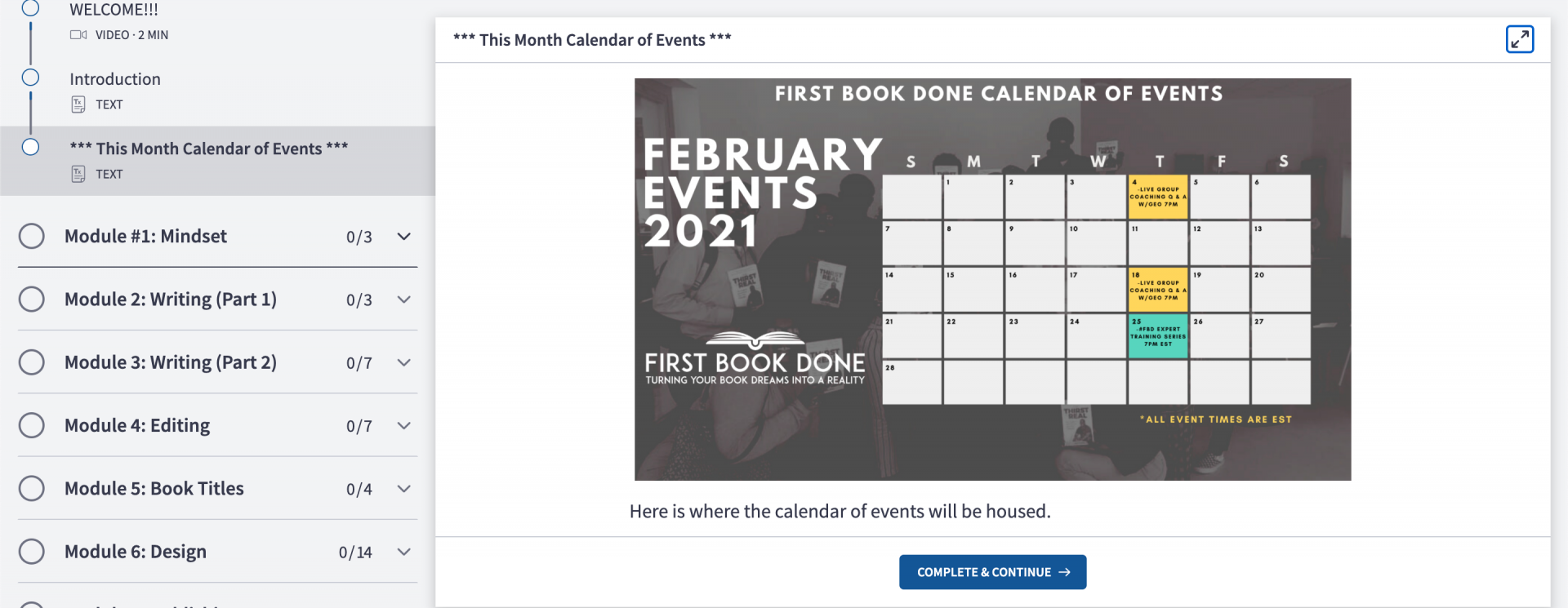Image resolution: width=1568 pixels, height=608 pixels.
Task: Open the Introduction lesson
Action: (x=115, y=79)
